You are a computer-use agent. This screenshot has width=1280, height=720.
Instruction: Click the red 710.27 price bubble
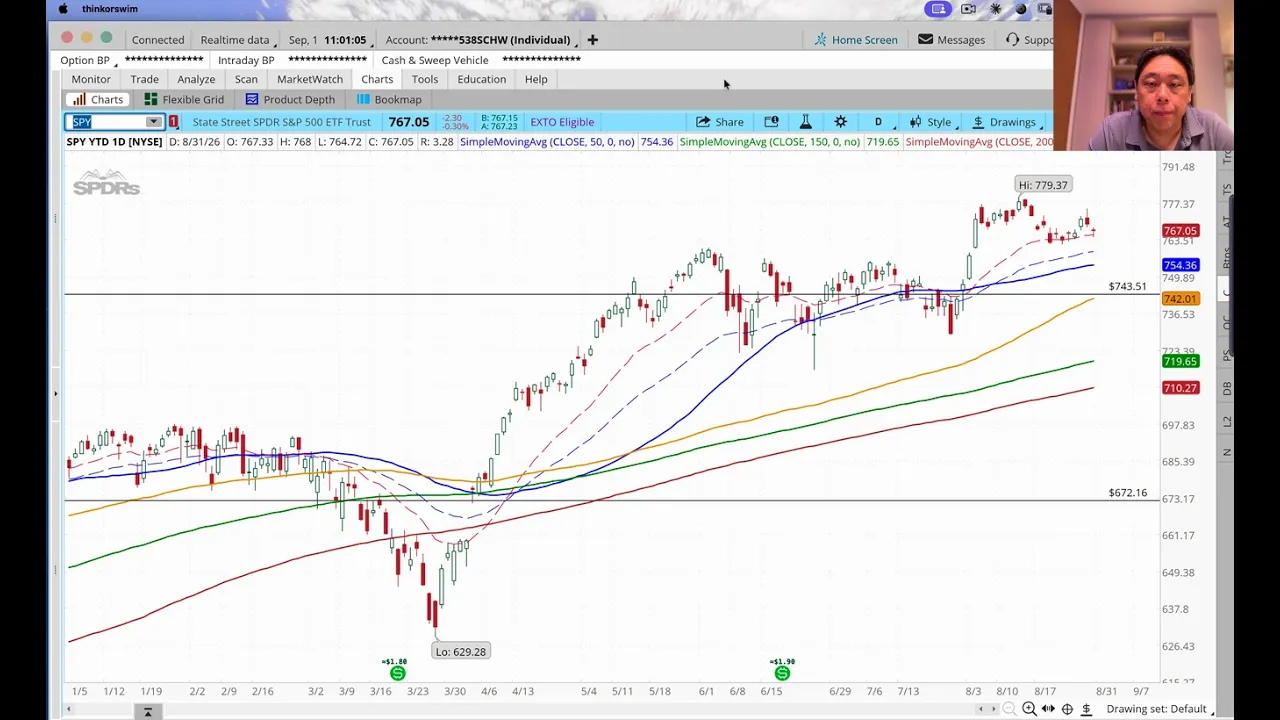1180,388
